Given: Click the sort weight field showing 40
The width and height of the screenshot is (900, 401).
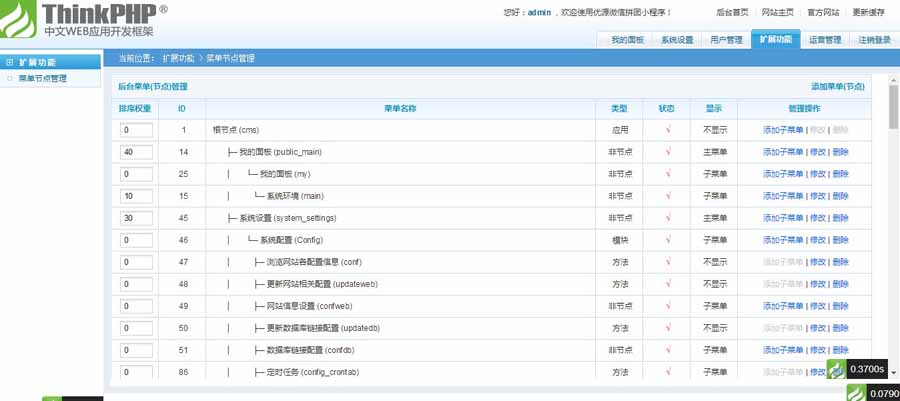Looking at the screenshot, I should click(x=136, y=152).
